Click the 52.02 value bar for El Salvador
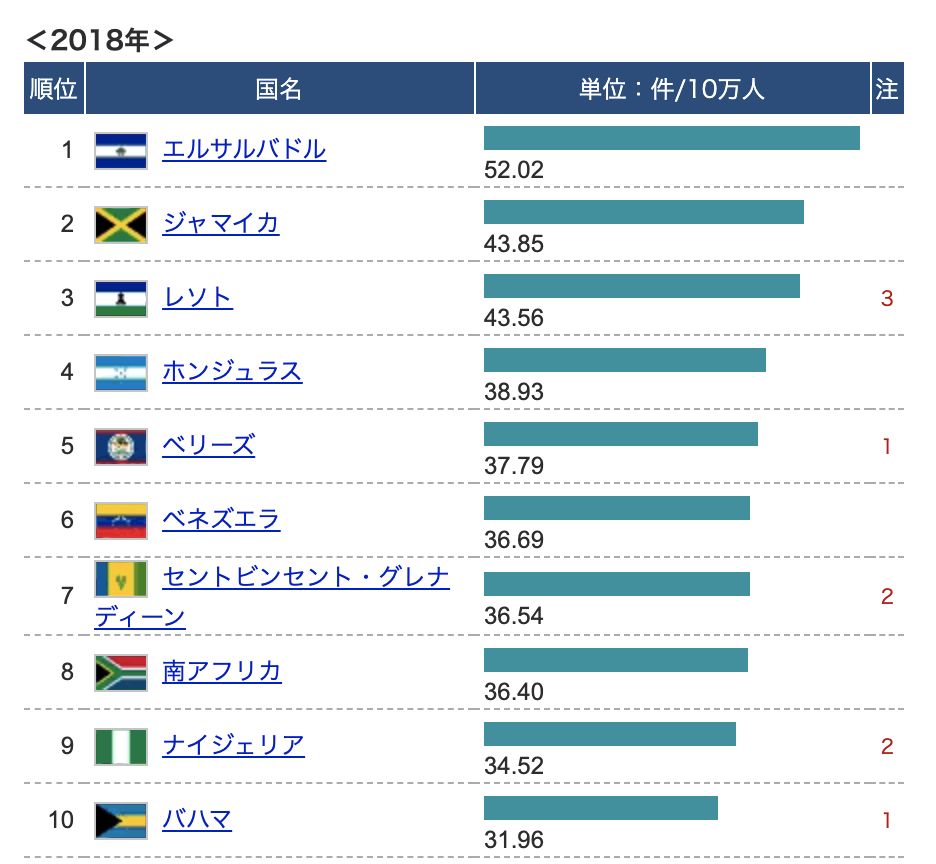 tap(671, 138)
